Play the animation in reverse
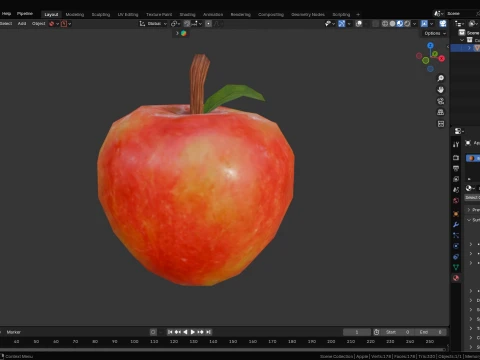The height and width of the screenshot is (360, 480). (185, 332)
